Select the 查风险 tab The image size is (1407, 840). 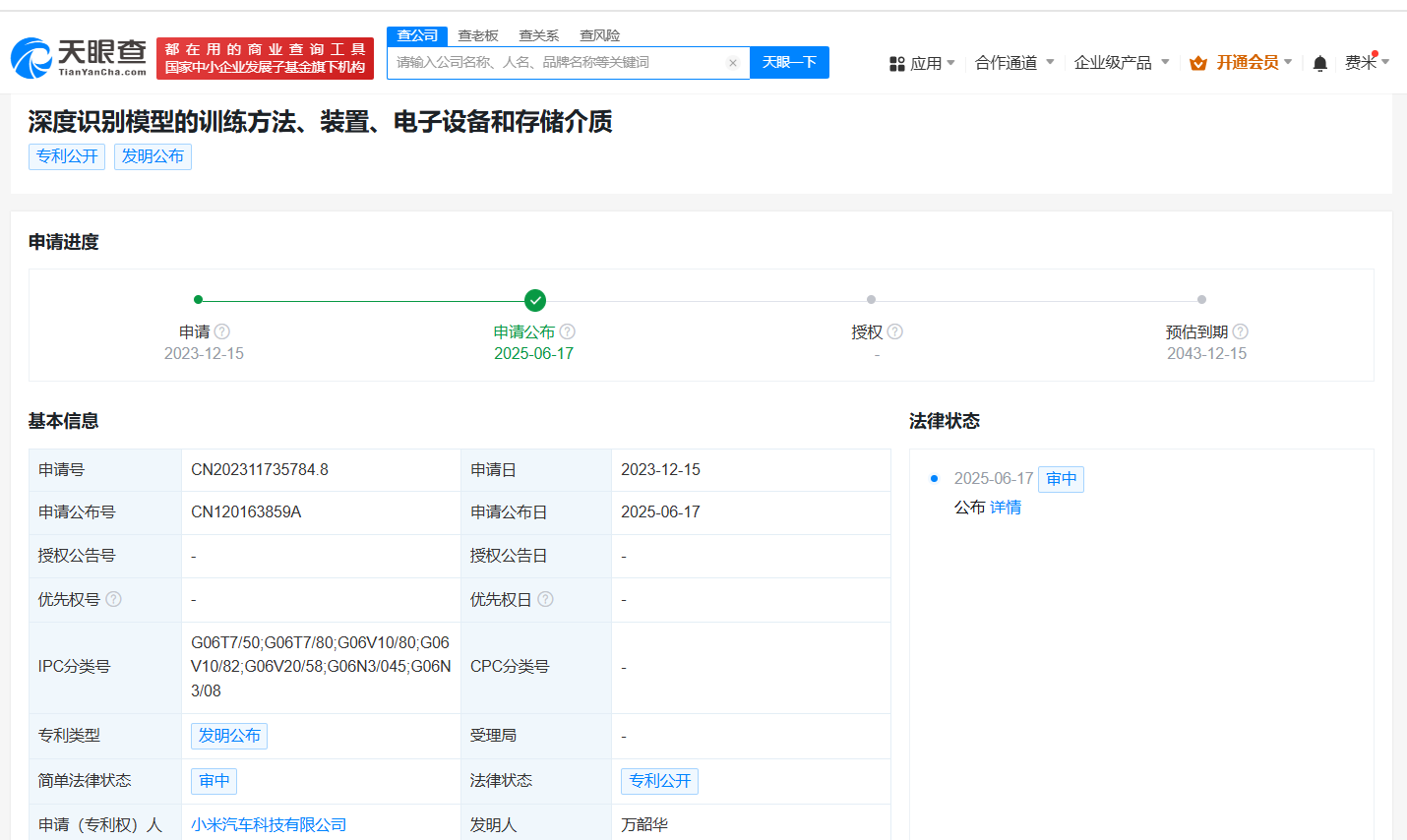click(x=599, y=35)
